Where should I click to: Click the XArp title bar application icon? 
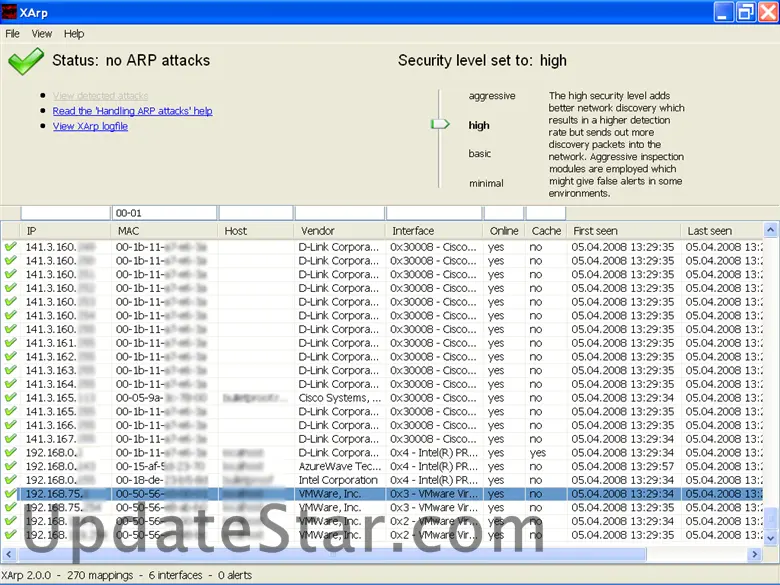[x=12, y=12]
